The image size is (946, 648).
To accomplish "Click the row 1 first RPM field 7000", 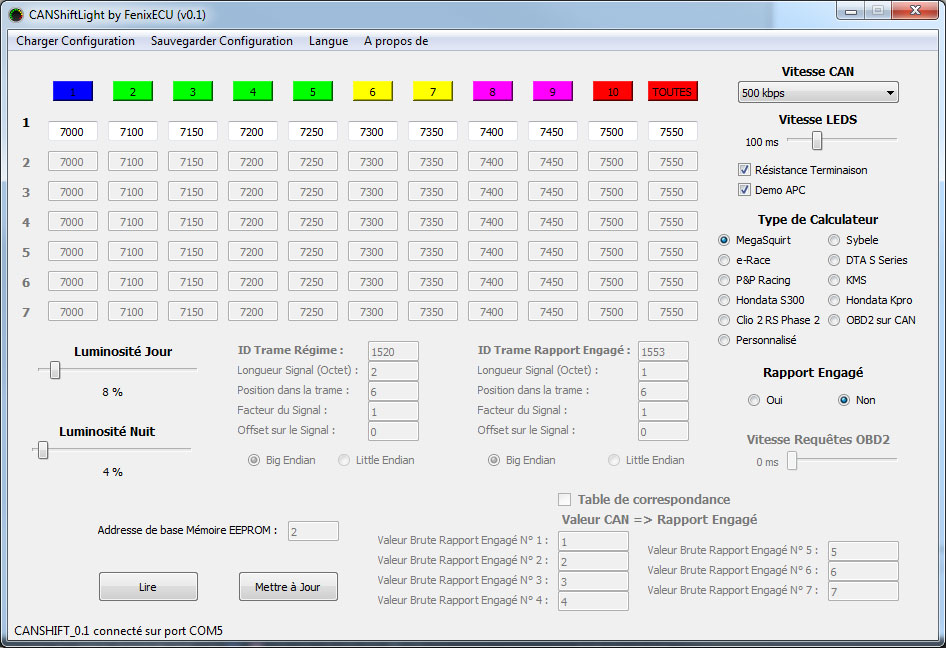I will click(72, 132).
